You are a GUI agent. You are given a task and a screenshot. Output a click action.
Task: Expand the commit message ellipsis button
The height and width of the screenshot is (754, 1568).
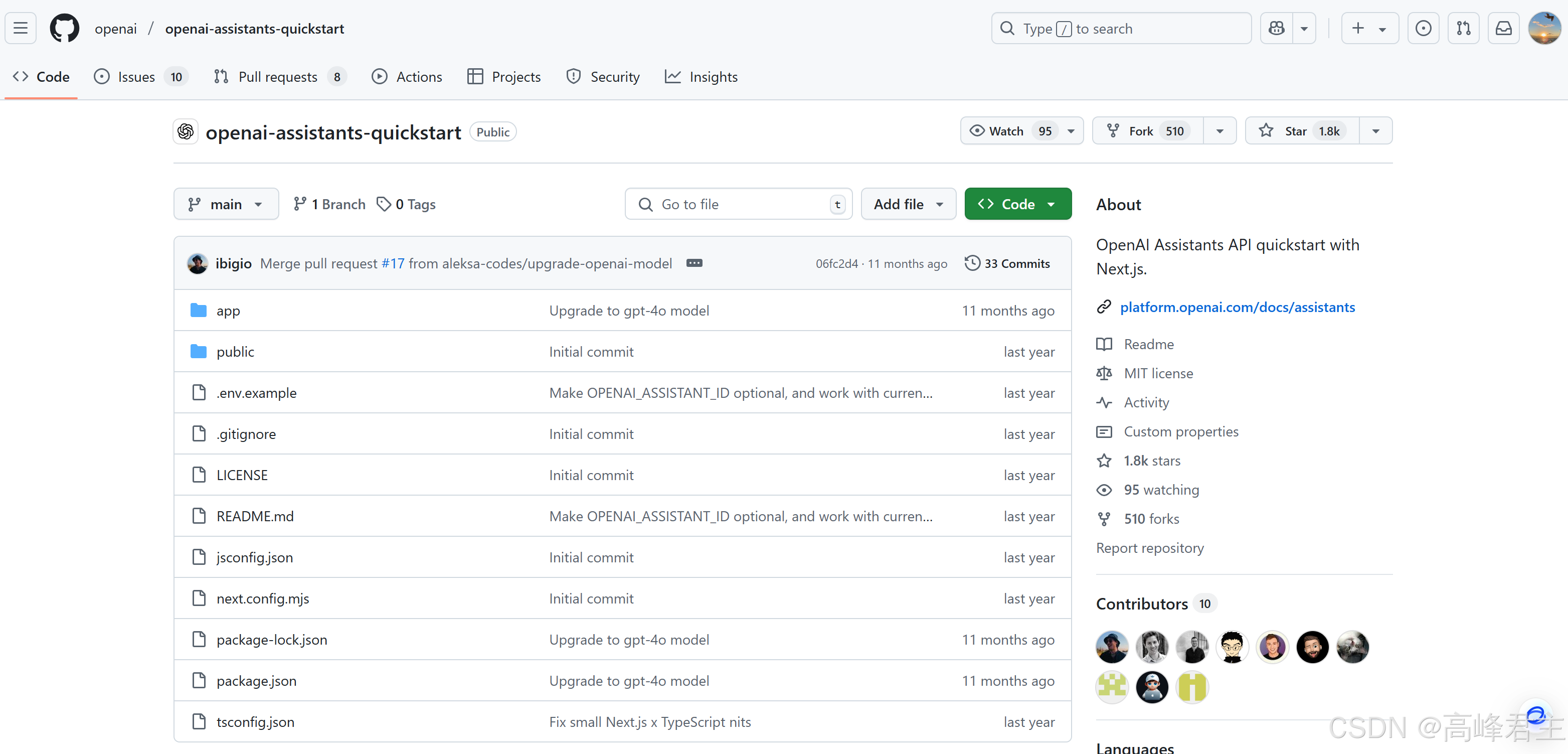(x=694, y=263)
